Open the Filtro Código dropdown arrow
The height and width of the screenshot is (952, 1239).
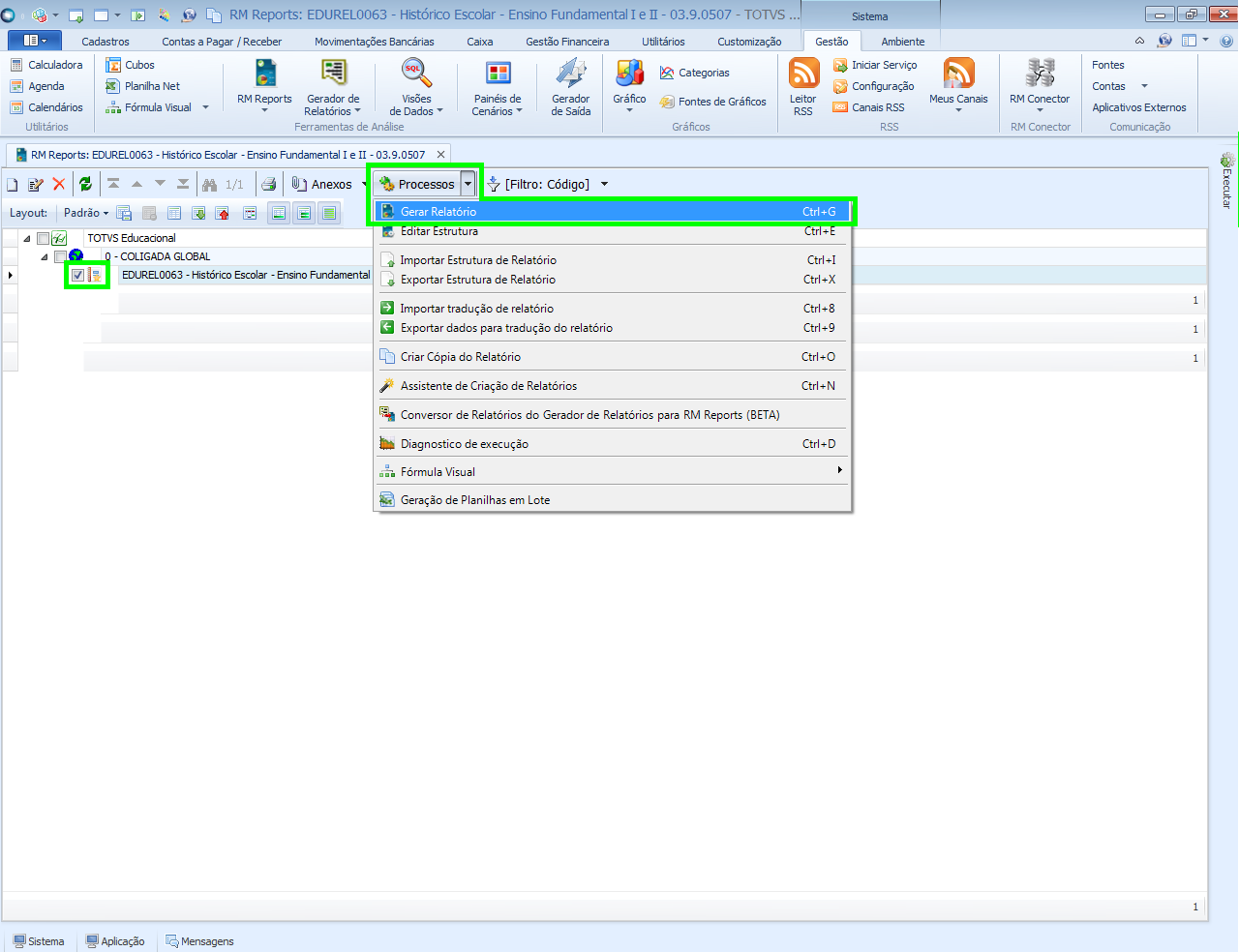click(605, 184)
